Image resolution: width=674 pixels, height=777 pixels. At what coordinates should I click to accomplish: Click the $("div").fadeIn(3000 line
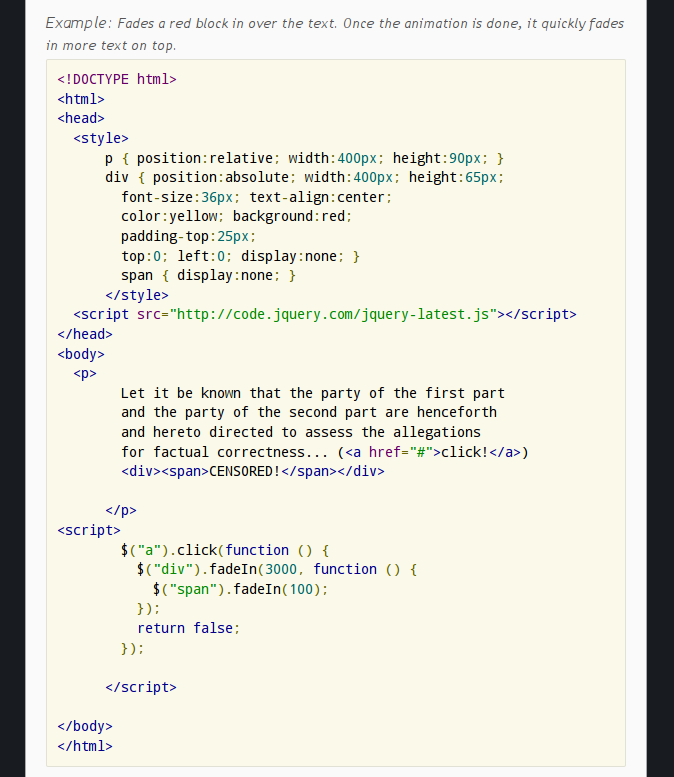point(277,569)
